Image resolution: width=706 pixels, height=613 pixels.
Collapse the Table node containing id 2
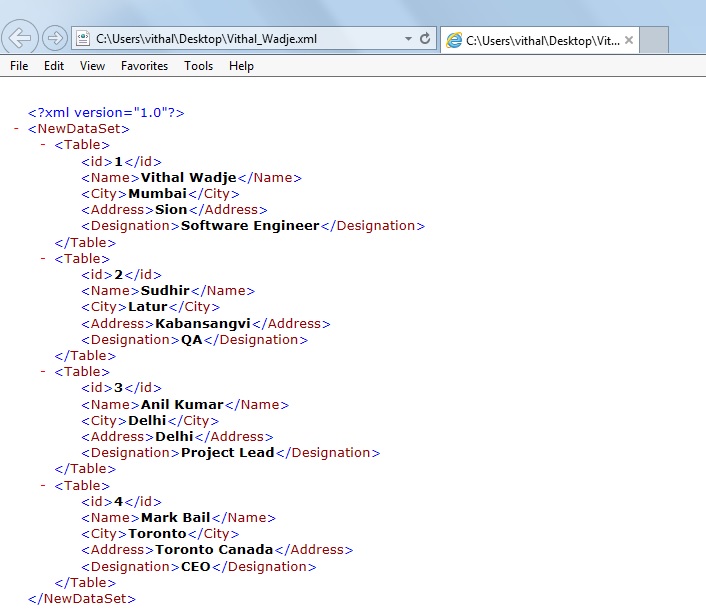[43, 259]
